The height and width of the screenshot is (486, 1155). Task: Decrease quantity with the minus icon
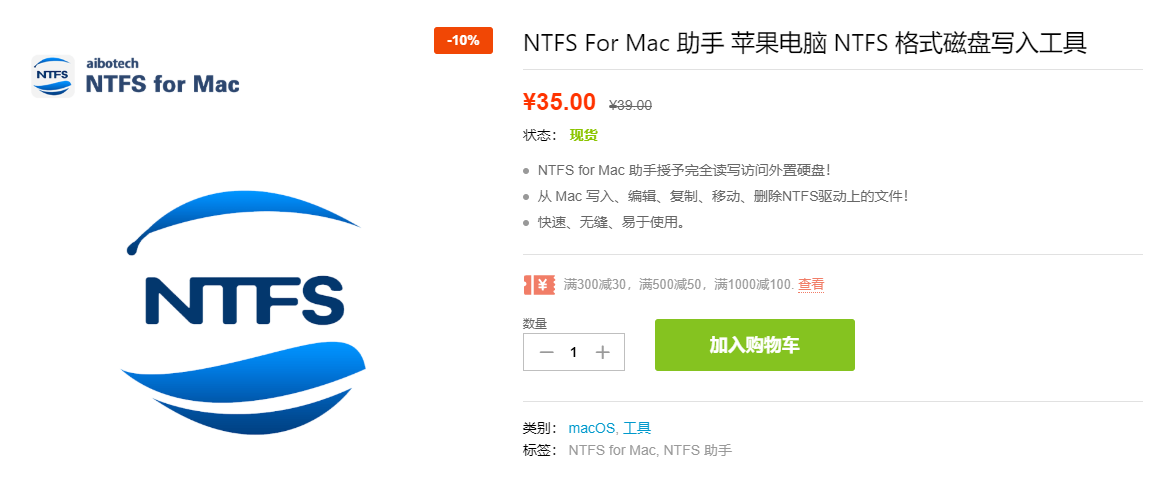pyautogui.click(x=546, y=352)
